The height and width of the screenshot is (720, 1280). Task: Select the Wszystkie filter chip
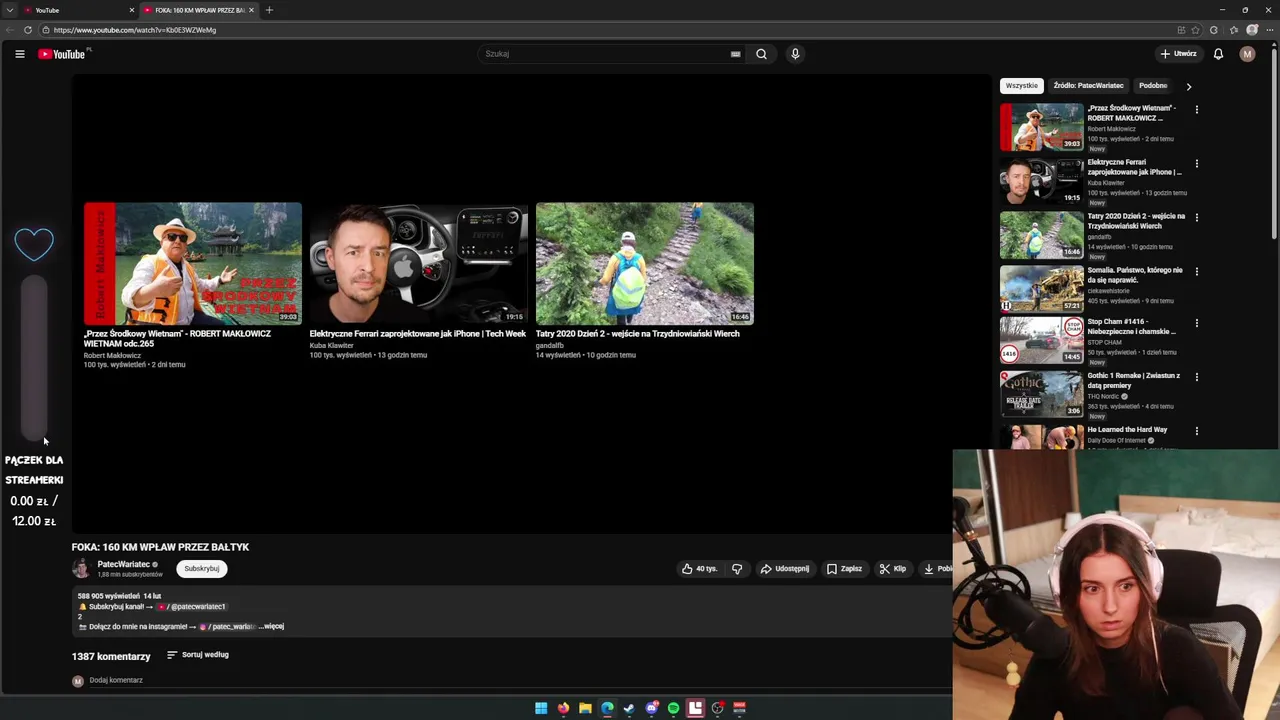click(x=1022, y=86)
